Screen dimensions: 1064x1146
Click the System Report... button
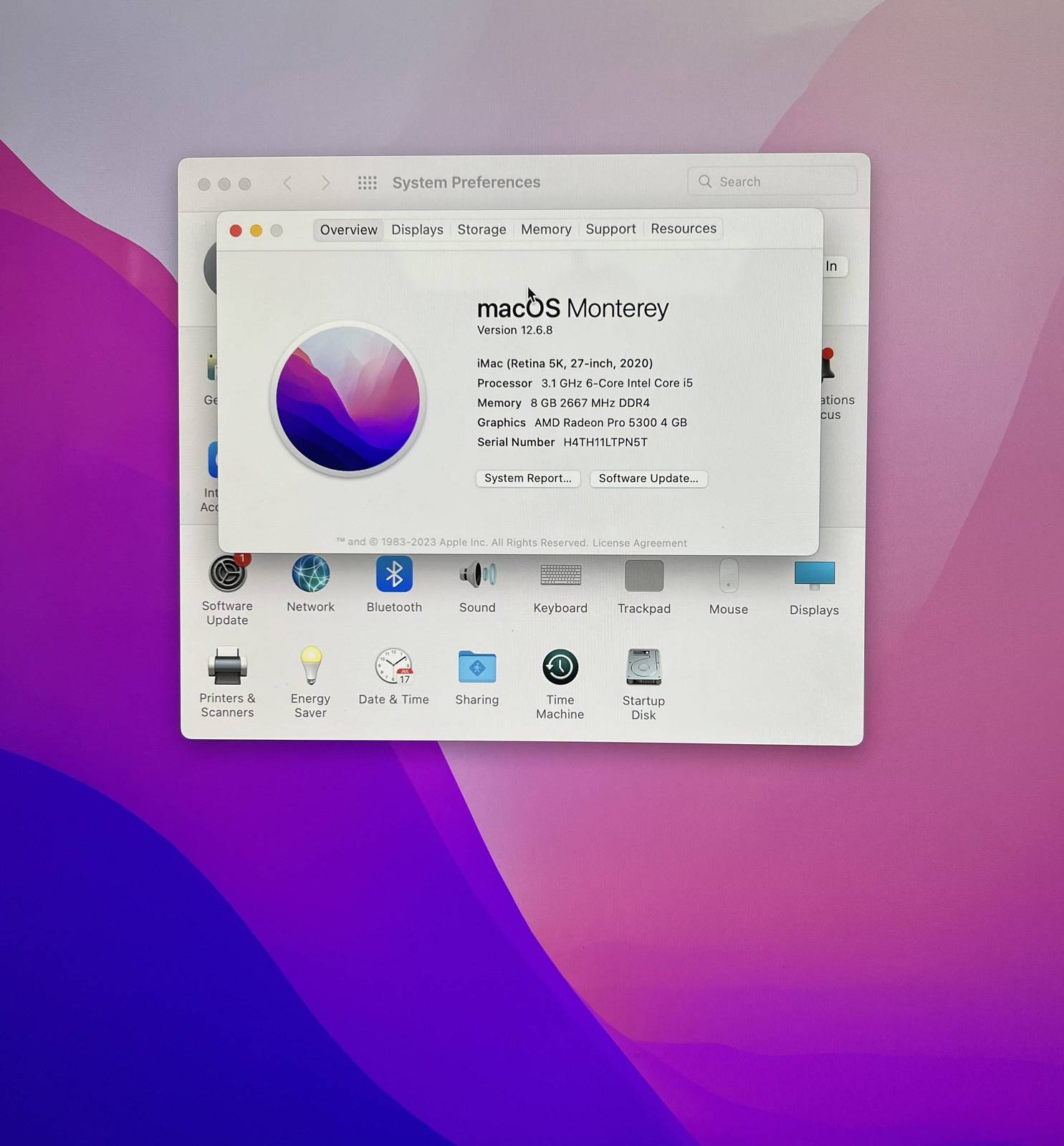pos(528,478)
